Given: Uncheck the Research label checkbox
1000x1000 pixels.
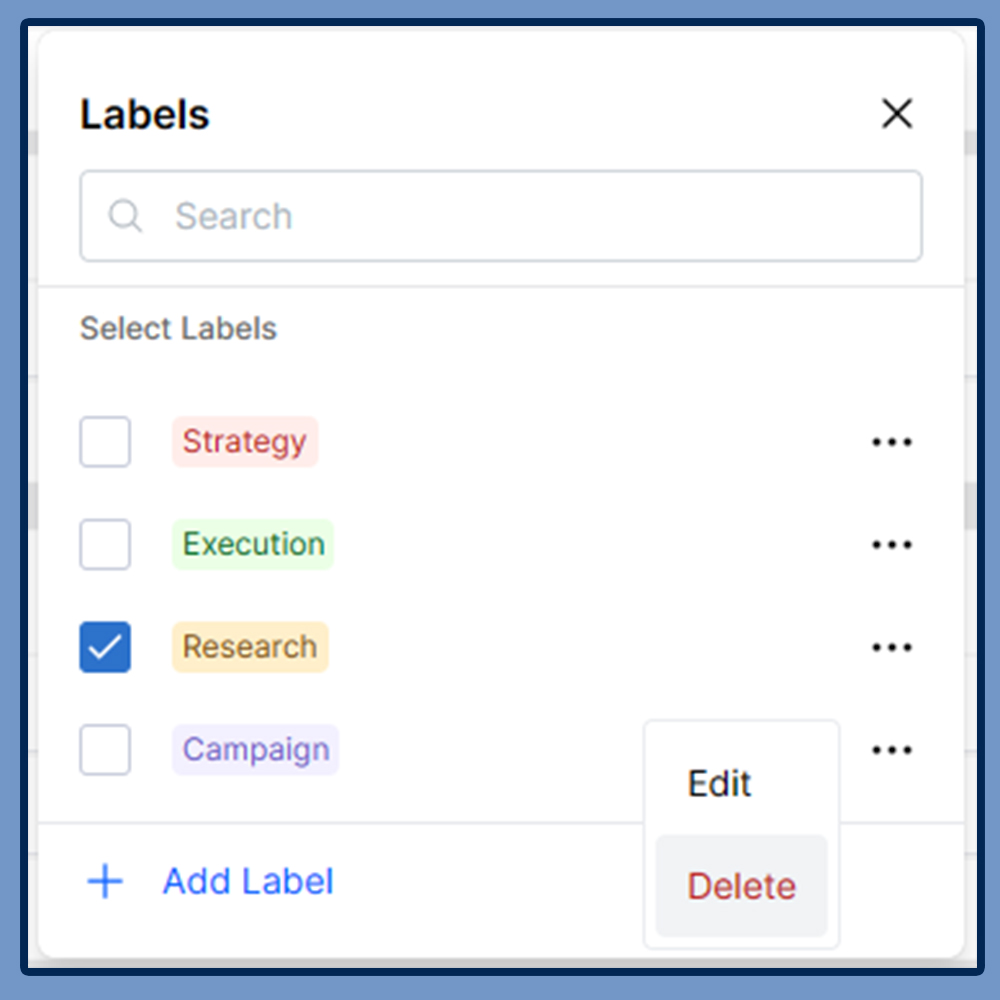Looking at the screenshot, I should click(105, 648).
